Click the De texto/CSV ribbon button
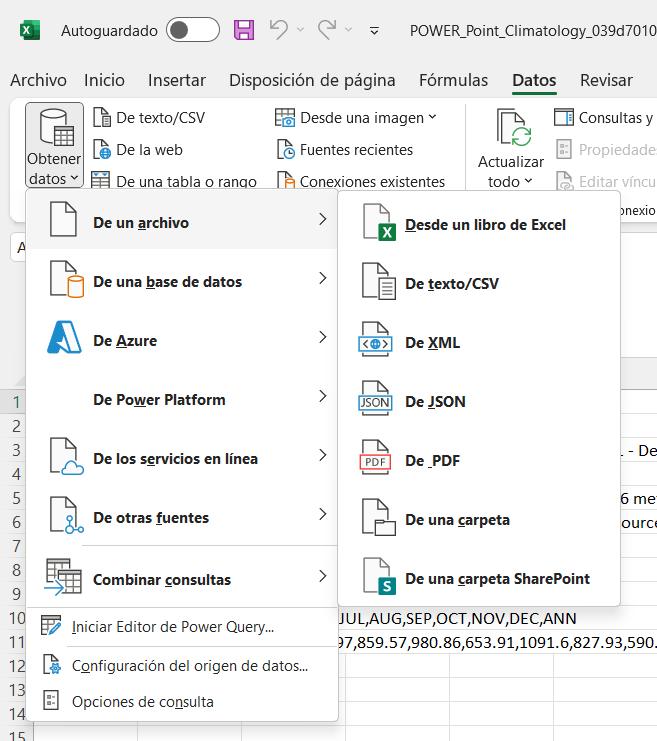Screen dimensions: 657x741 pyautogui.click(x=149, y=118)
